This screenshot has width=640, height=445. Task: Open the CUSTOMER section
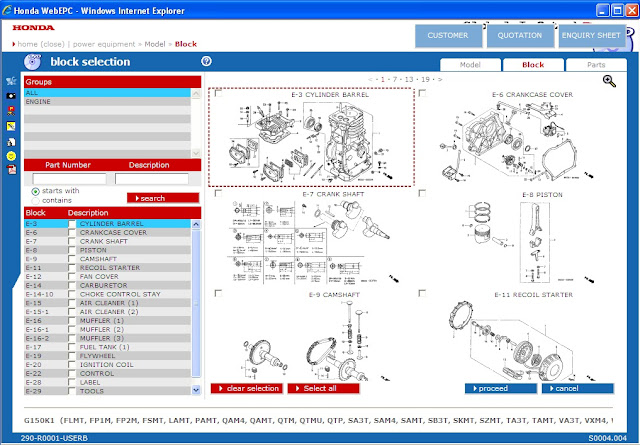pos(448,36)
